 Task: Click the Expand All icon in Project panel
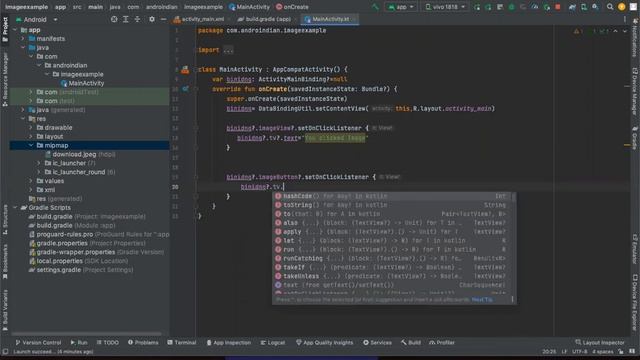pos(126,19)
